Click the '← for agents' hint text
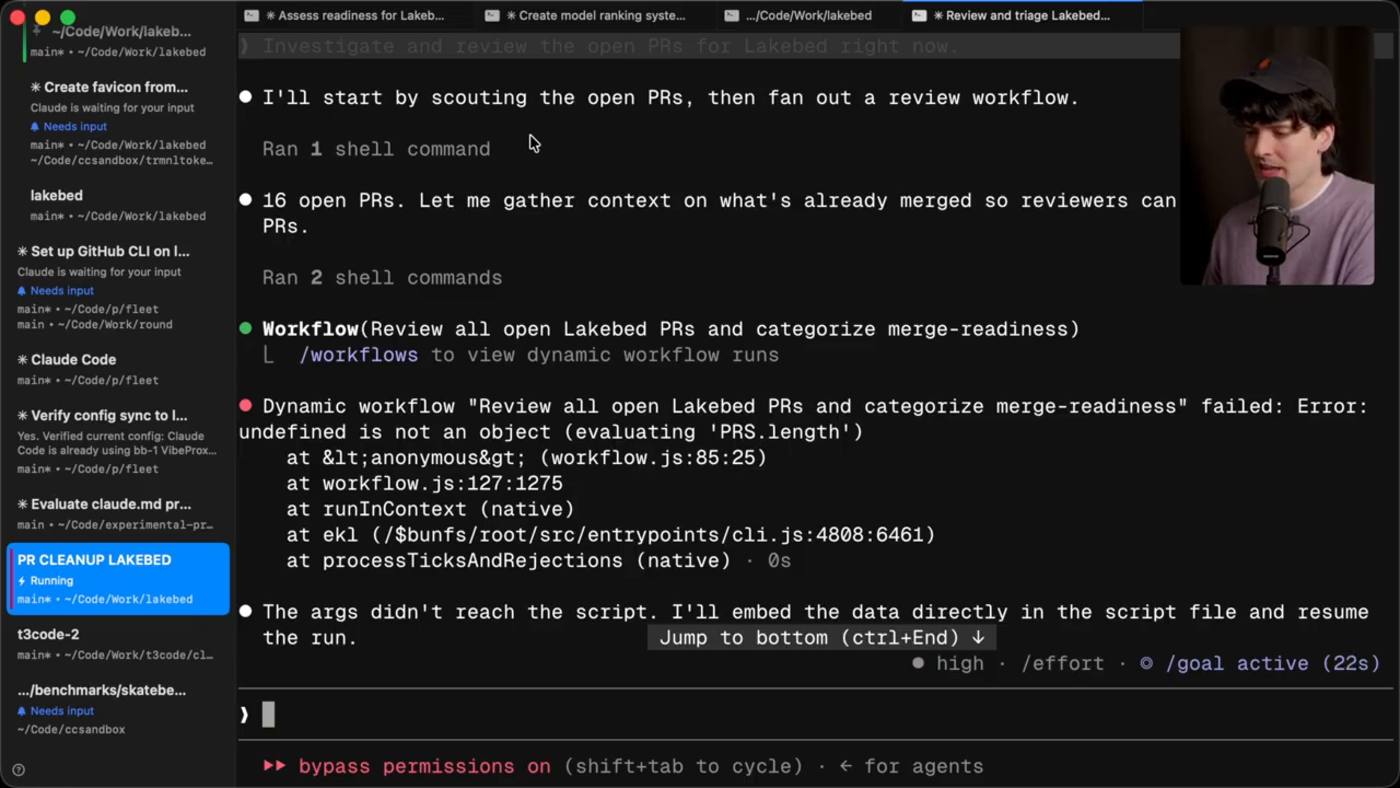The width and height of the screenshot is (1400, 788). (911, 766)
